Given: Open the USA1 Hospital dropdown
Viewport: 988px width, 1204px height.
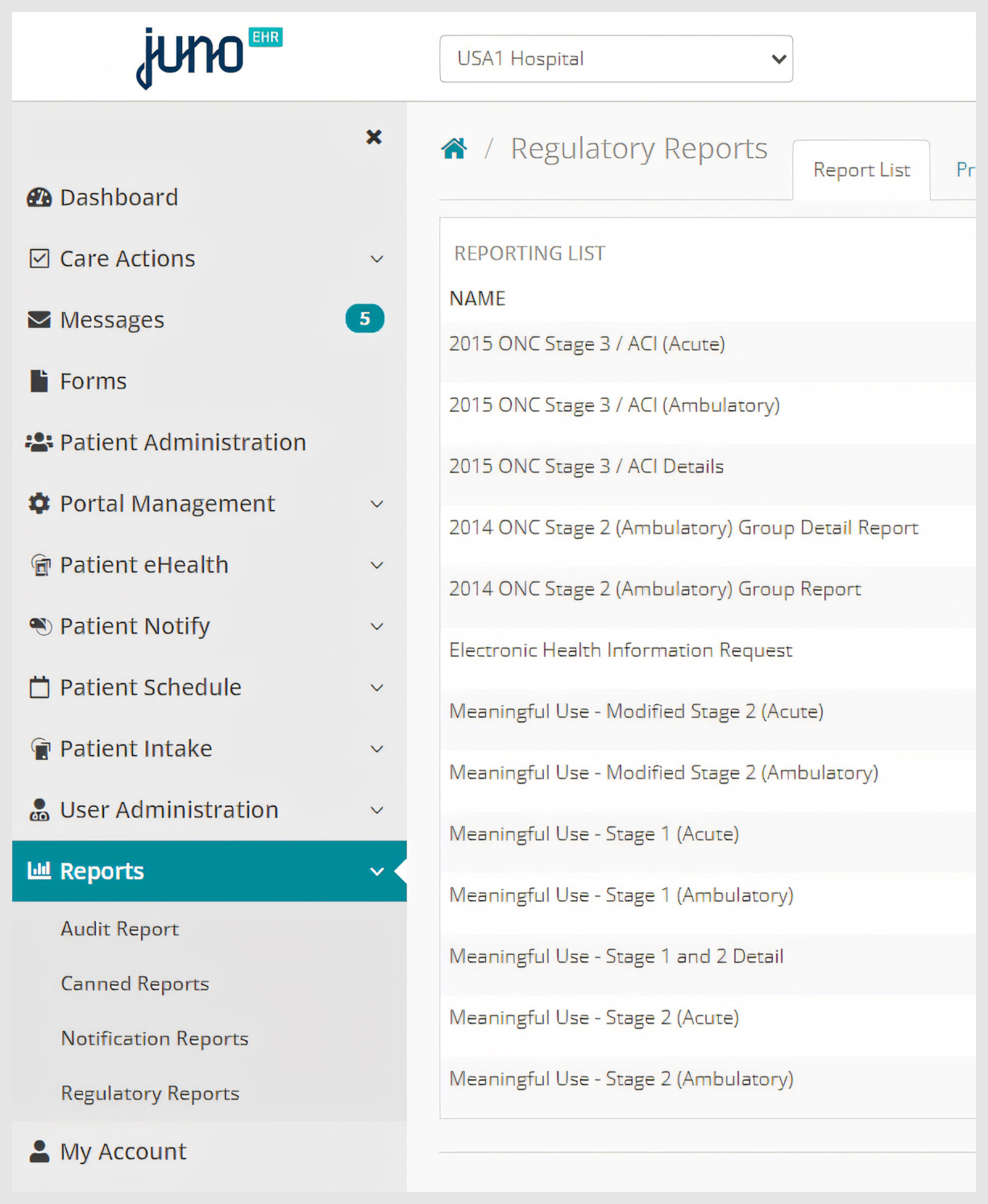Looking at the screenshot, I should pos(616,59).
